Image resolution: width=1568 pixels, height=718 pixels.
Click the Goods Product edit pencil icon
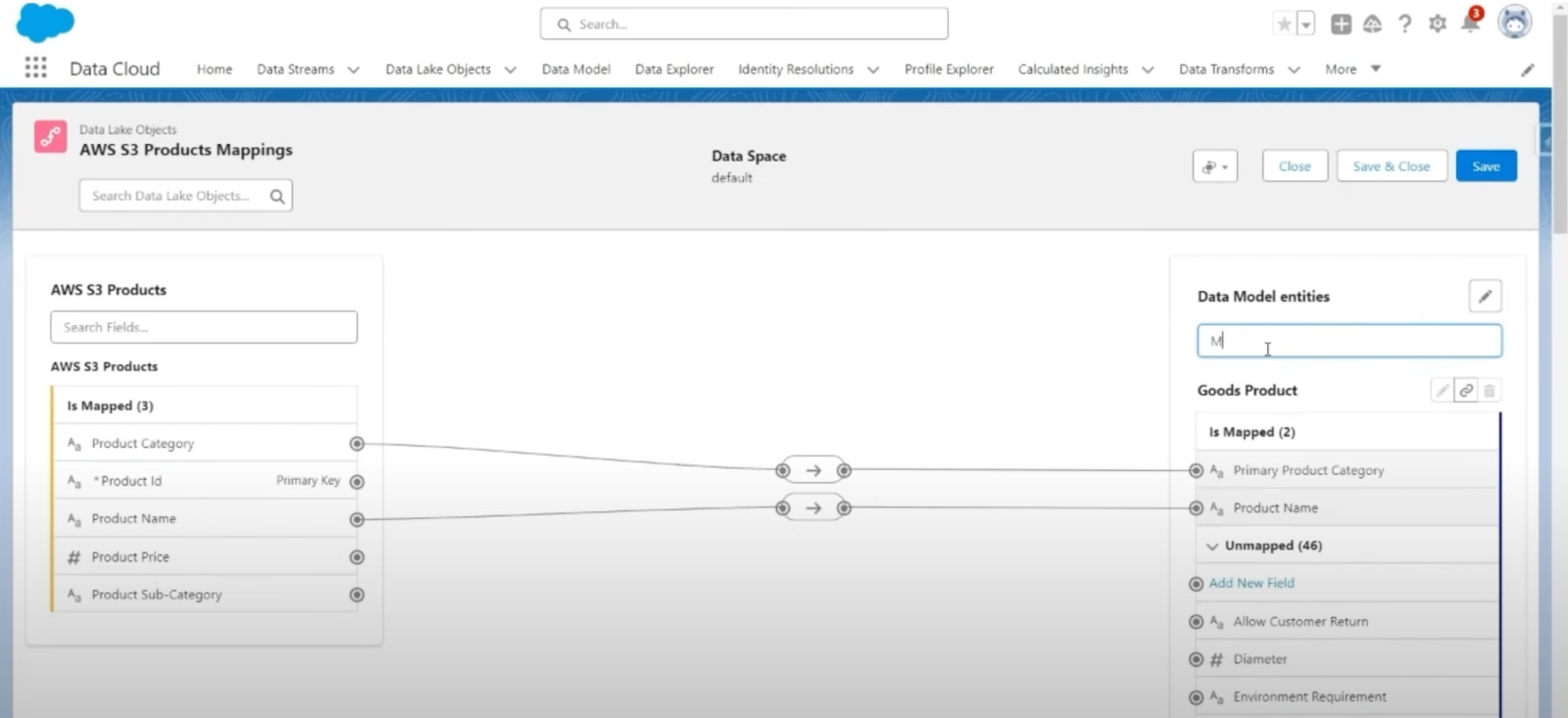(x=1442, y=390)
